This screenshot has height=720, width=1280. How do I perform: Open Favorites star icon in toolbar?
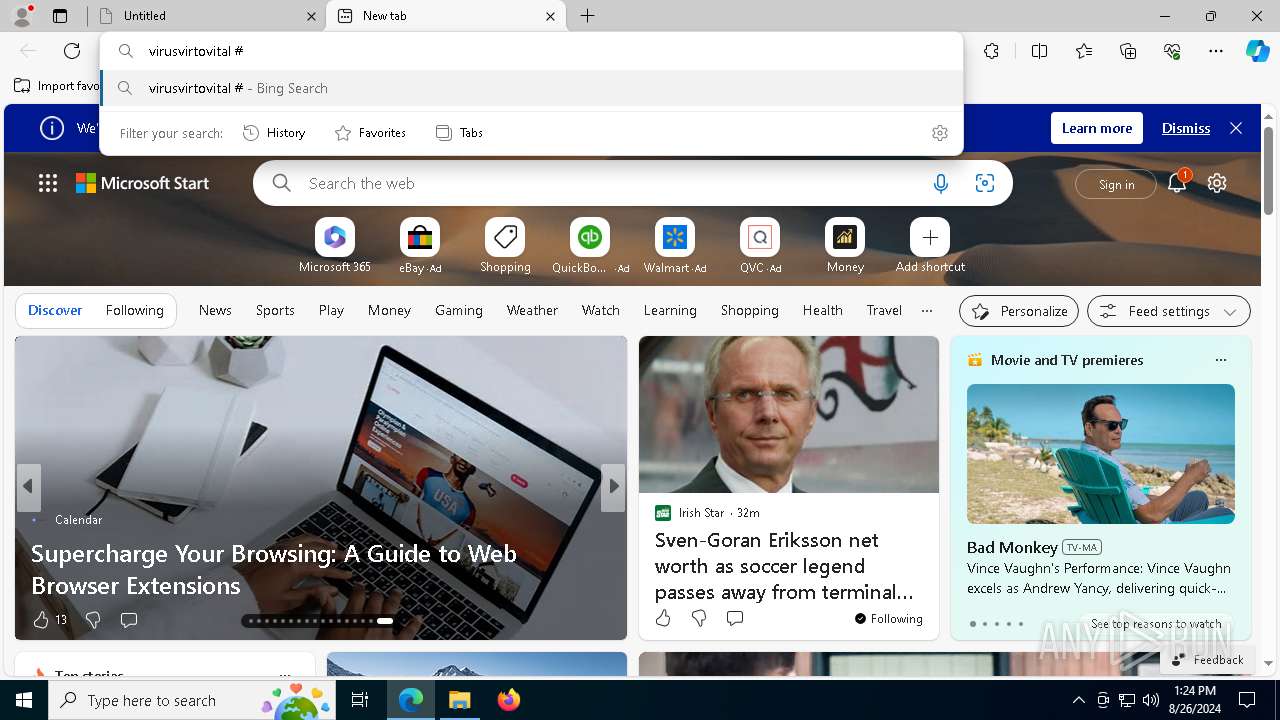[x=1084, y=51]
